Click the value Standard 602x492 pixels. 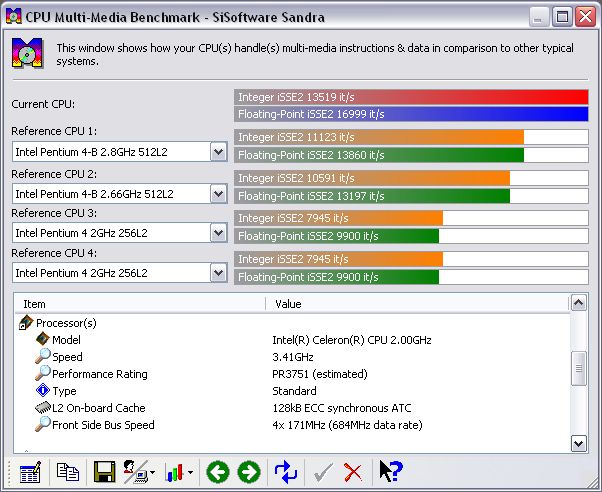294,391
